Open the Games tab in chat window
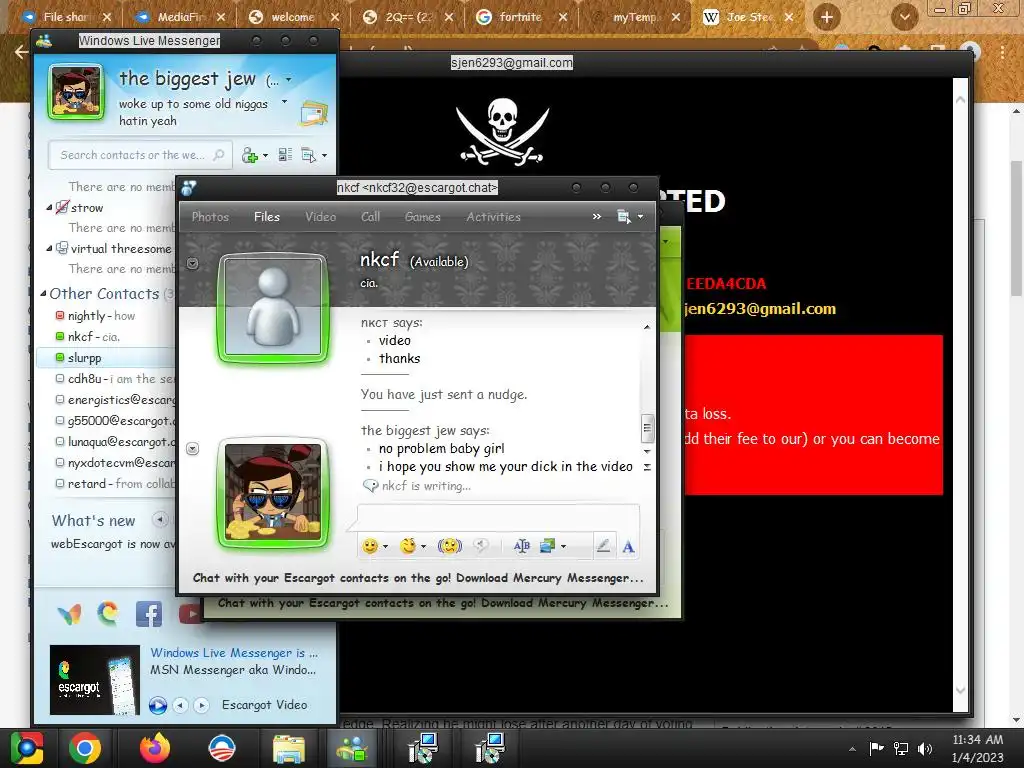Image resolution: width=1024 pixels, height=768 pixels. (423, 217)
